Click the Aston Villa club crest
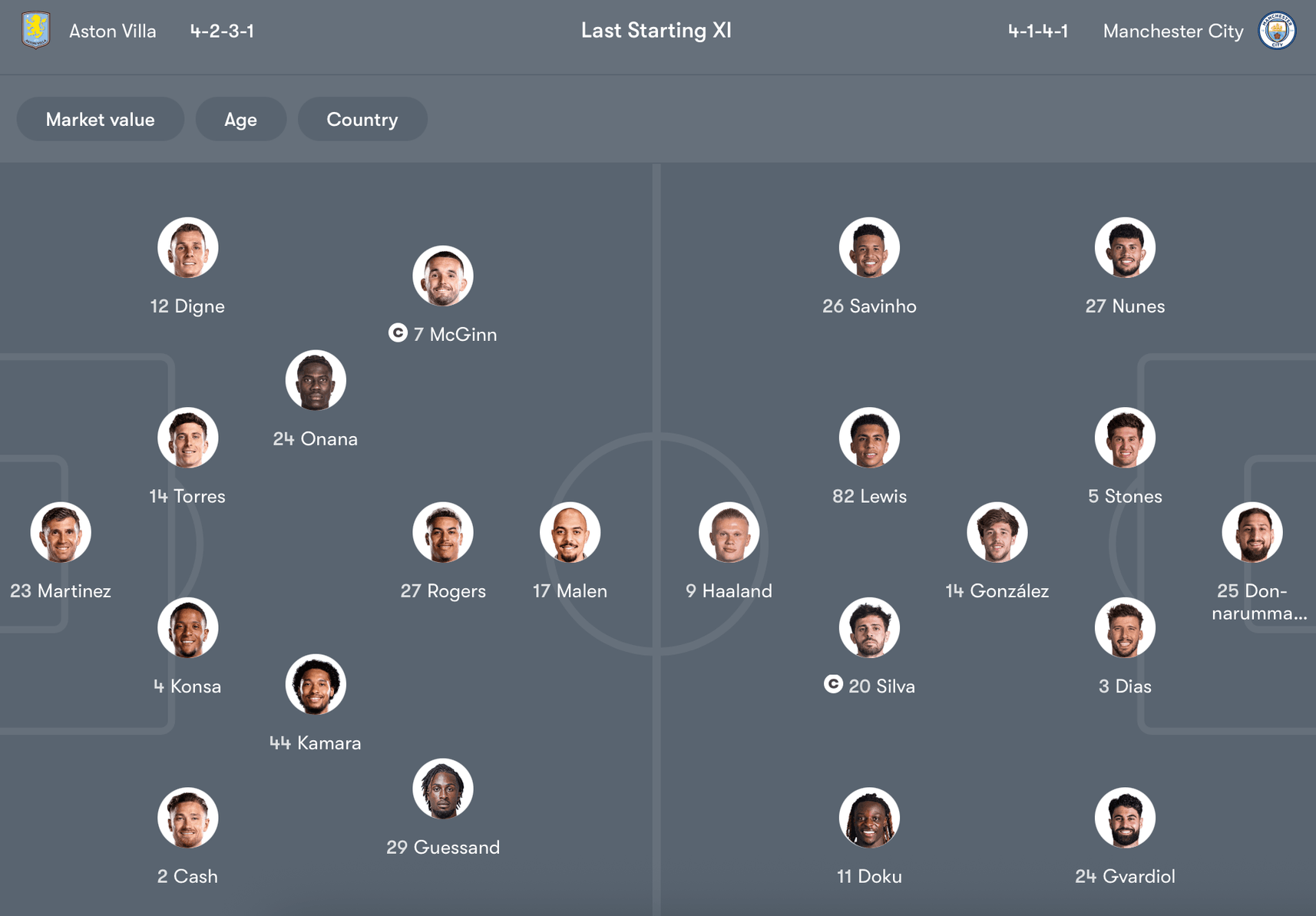The width and height of the screenshot is (1316, 916). coord(35,30)
